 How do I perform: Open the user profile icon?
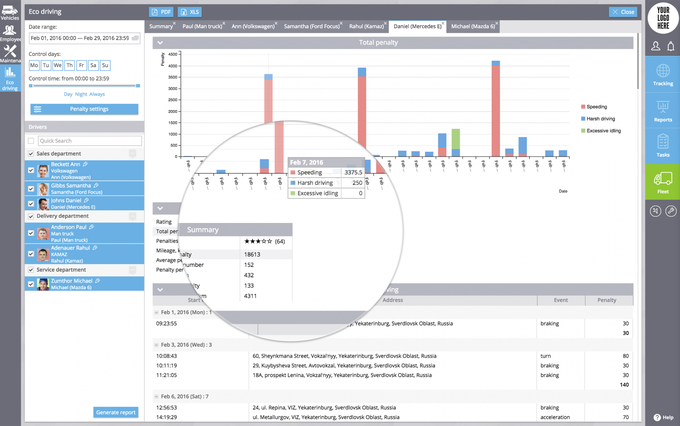(655, 46)
